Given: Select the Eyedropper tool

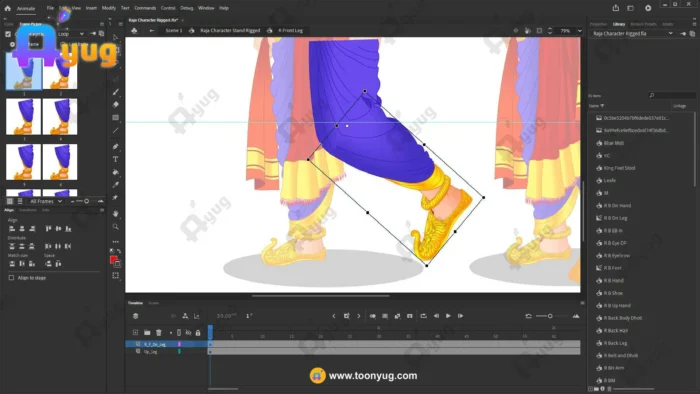Looking at the screenshot, I should click(116, 185).
